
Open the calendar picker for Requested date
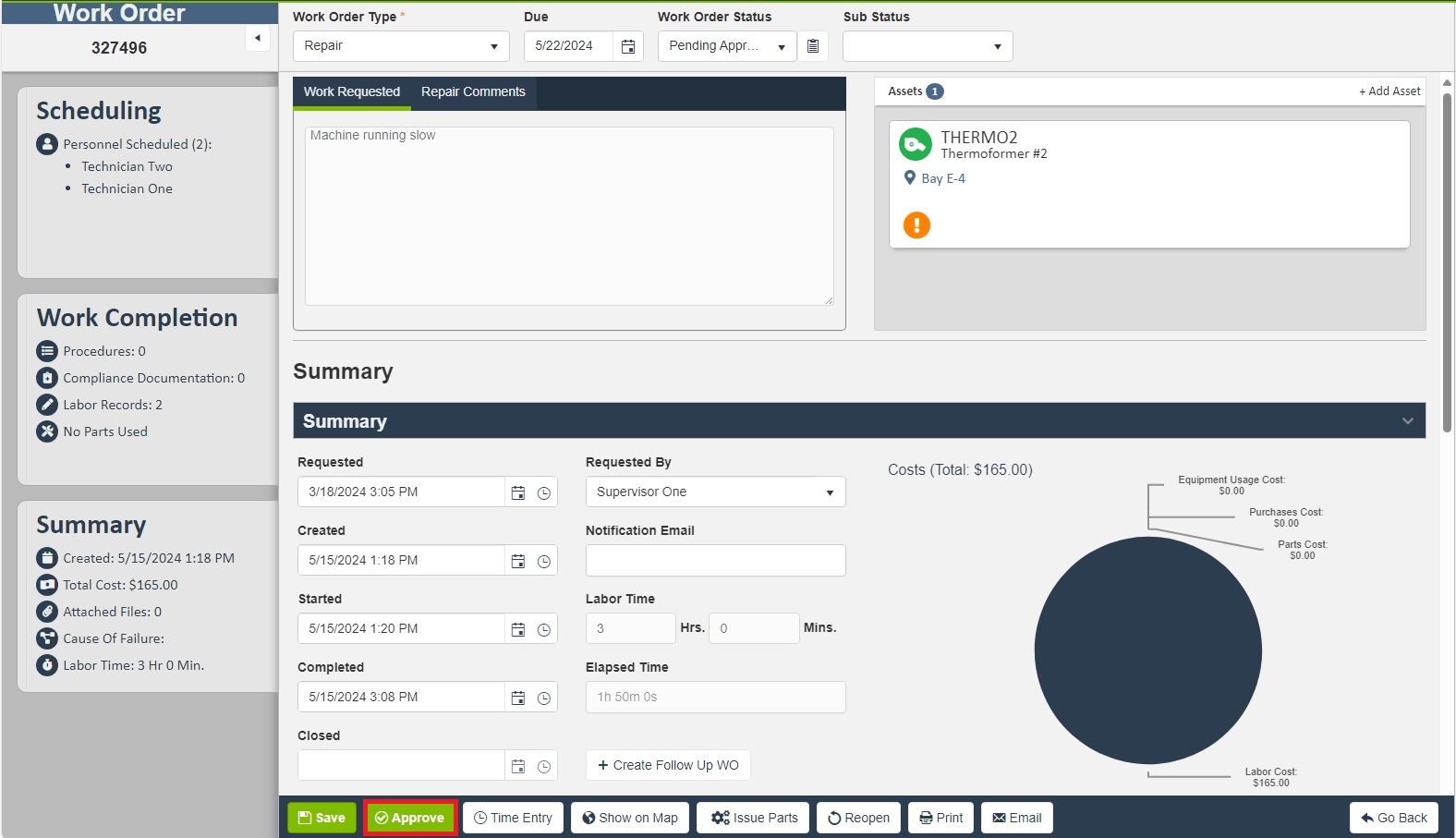pyautogui.click(x=518, y=492)
